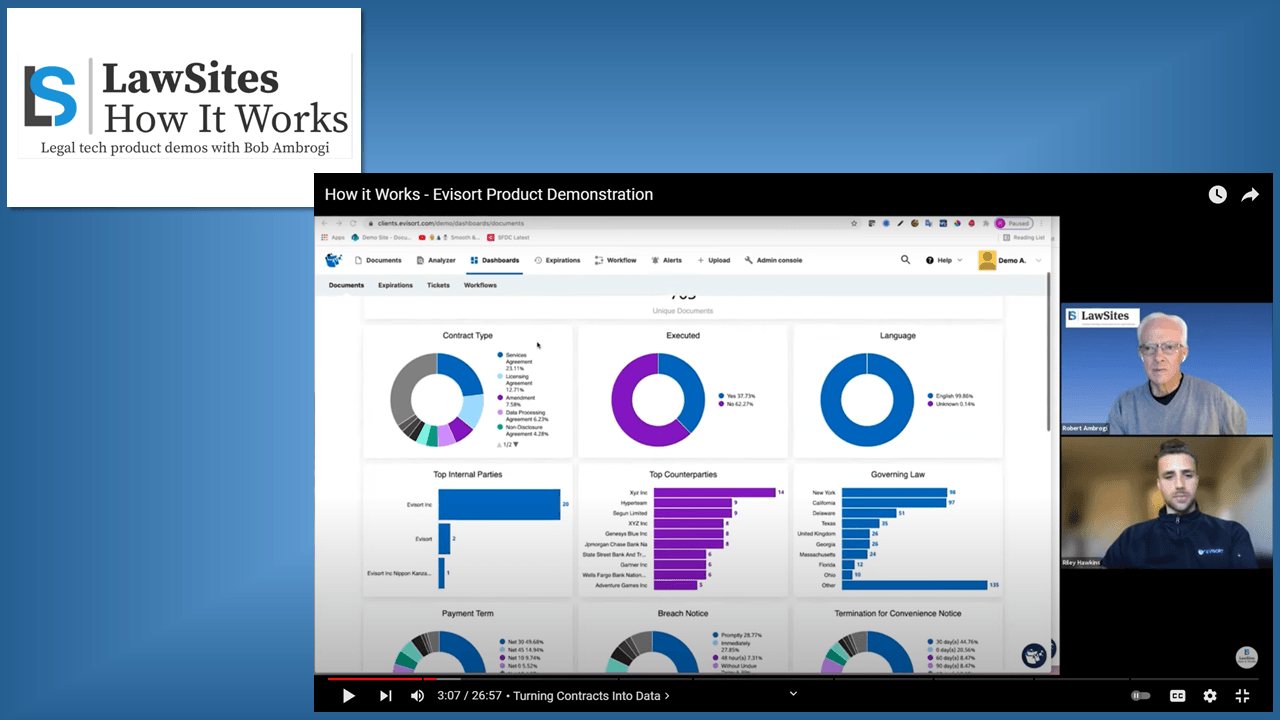The image size is (1280, 720).
Task: Click the LawSites How It Works logo
Action: coord(184,108)
